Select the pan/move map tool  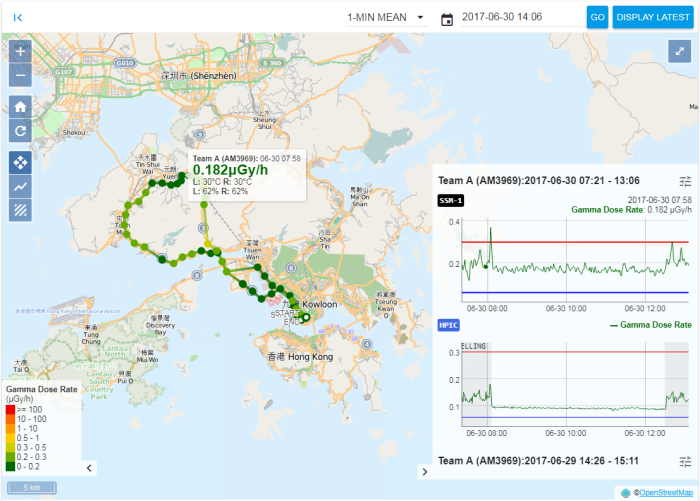20,163
